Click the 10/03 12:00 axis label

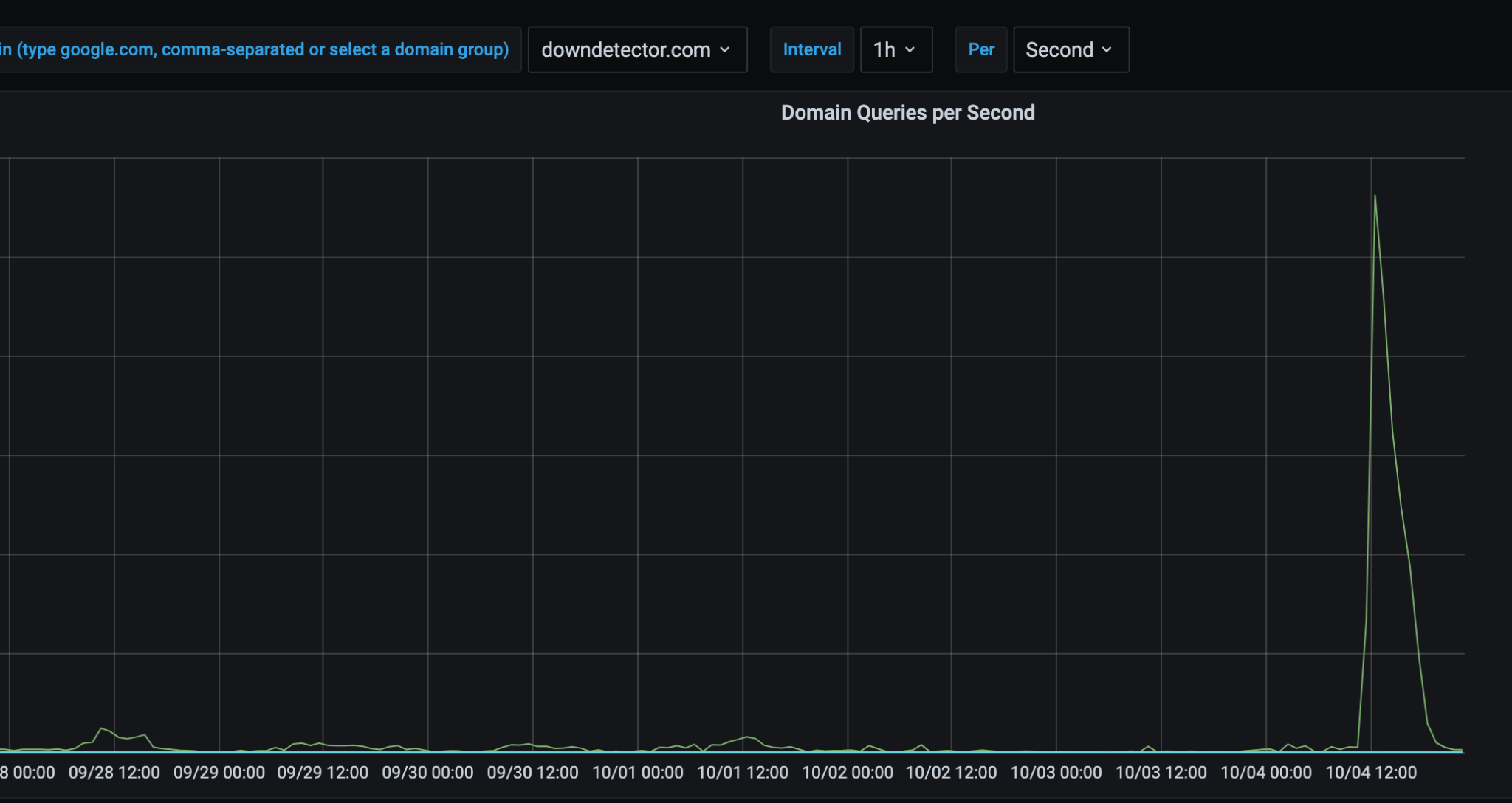1161,773
